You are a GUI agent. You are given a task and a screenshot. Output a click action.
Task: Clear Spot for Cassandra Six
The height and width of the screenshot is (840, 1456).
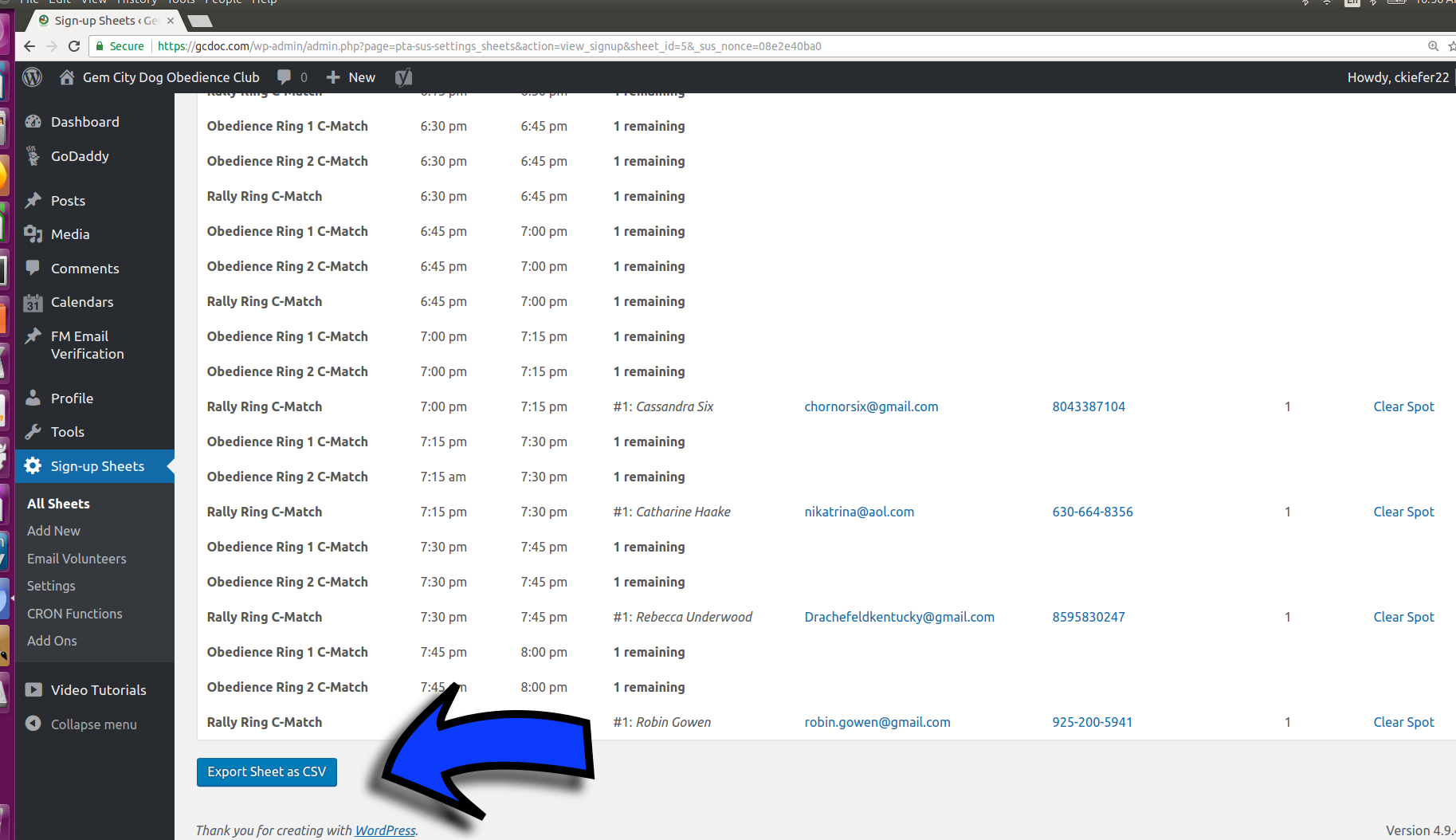point(1403,406)
